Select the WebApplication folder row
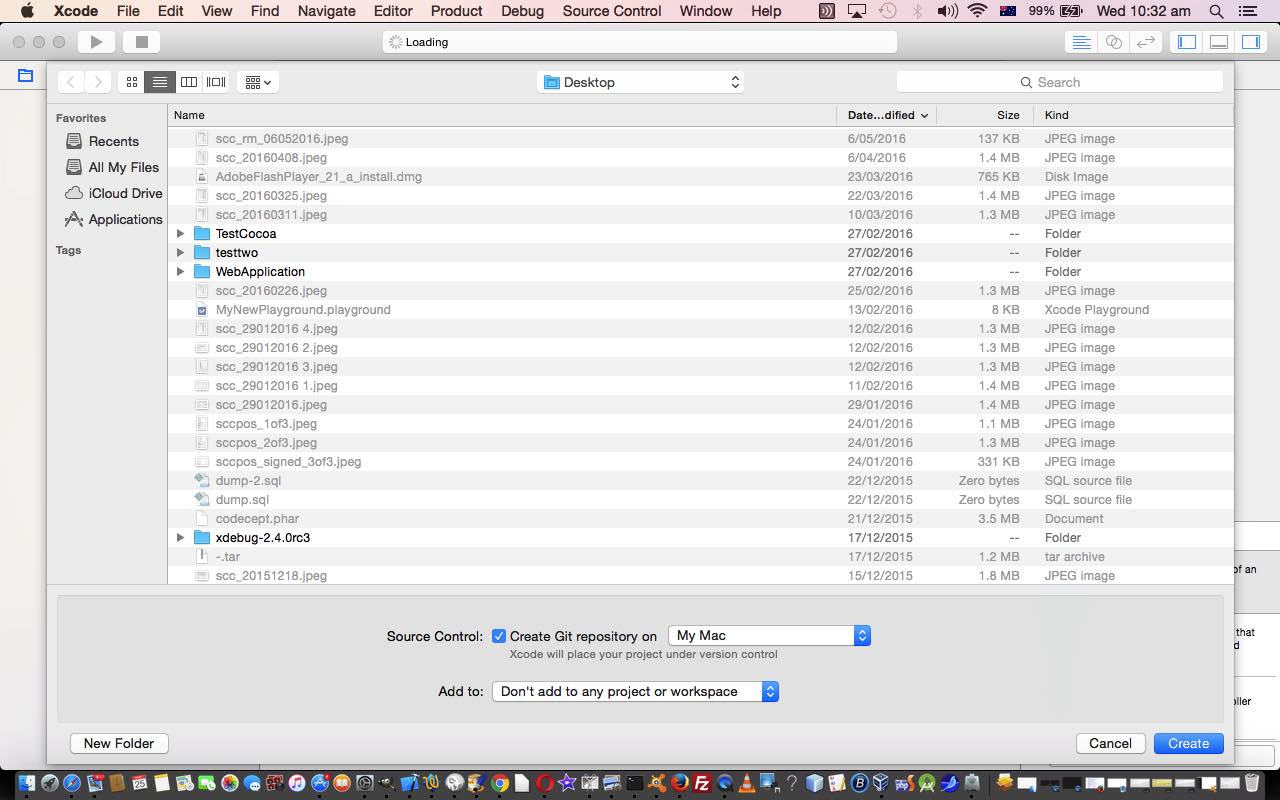Image resolution: width=1280 pixels, height=800 pixels. 700,272
